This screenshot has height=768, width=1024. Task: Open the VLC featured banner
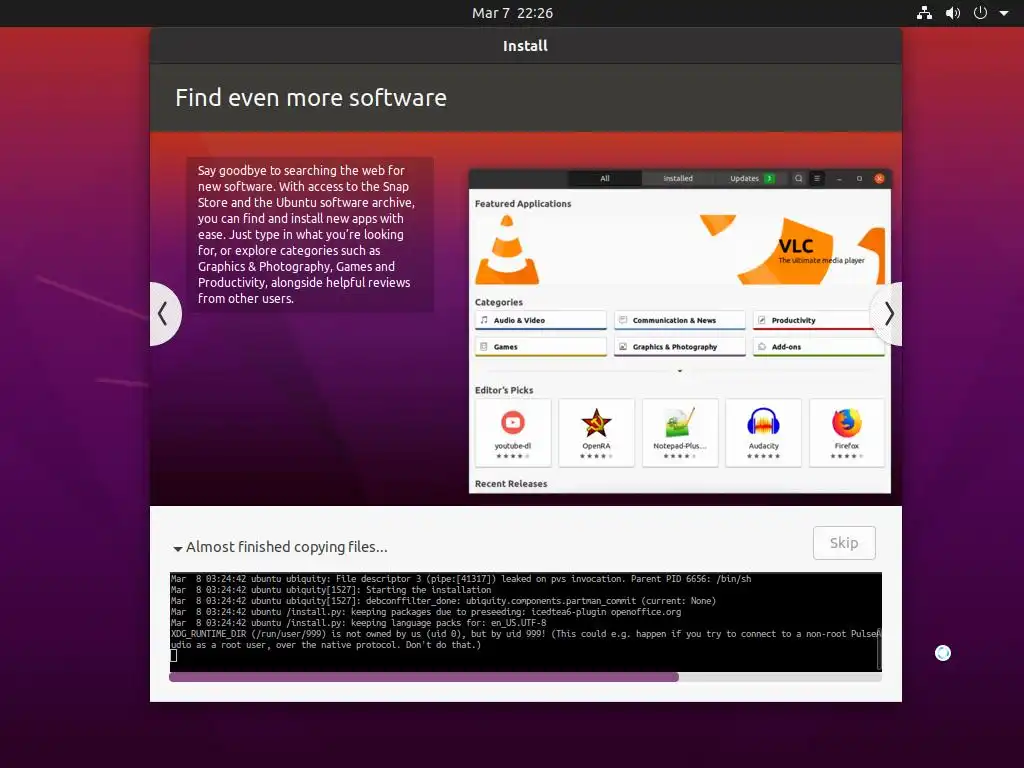tap(679, 249)
